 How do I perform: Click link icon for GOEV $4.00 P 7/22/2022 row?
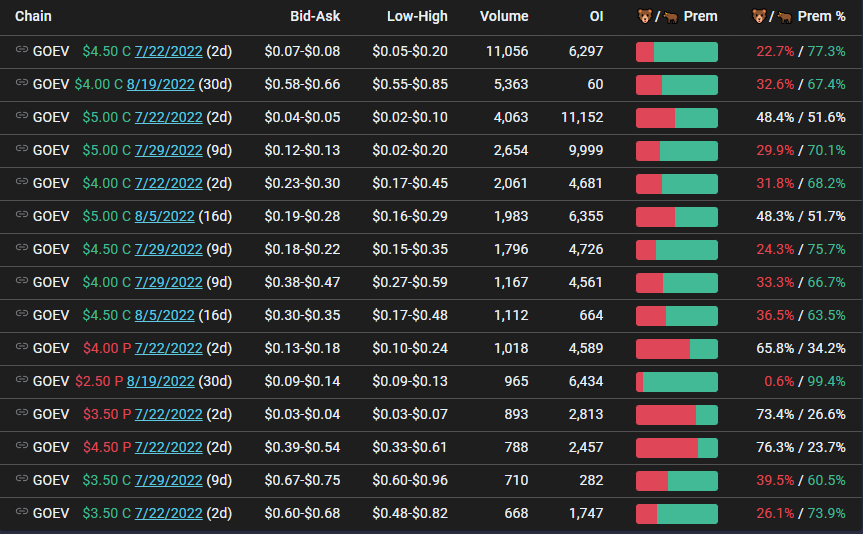point(21,347)
